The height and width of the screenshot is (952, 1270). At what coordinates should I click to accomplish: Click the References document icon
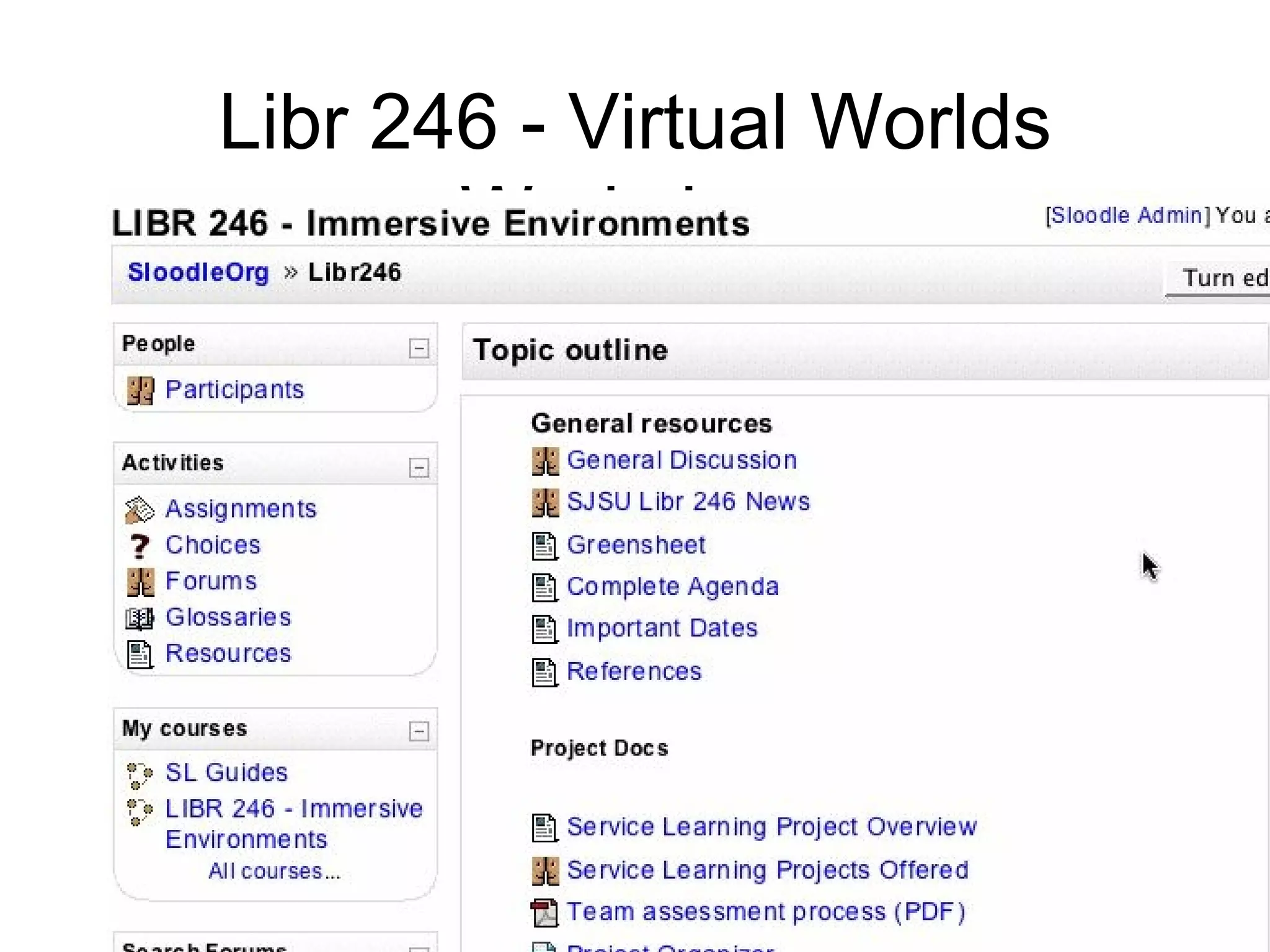(x=545, y=672)
